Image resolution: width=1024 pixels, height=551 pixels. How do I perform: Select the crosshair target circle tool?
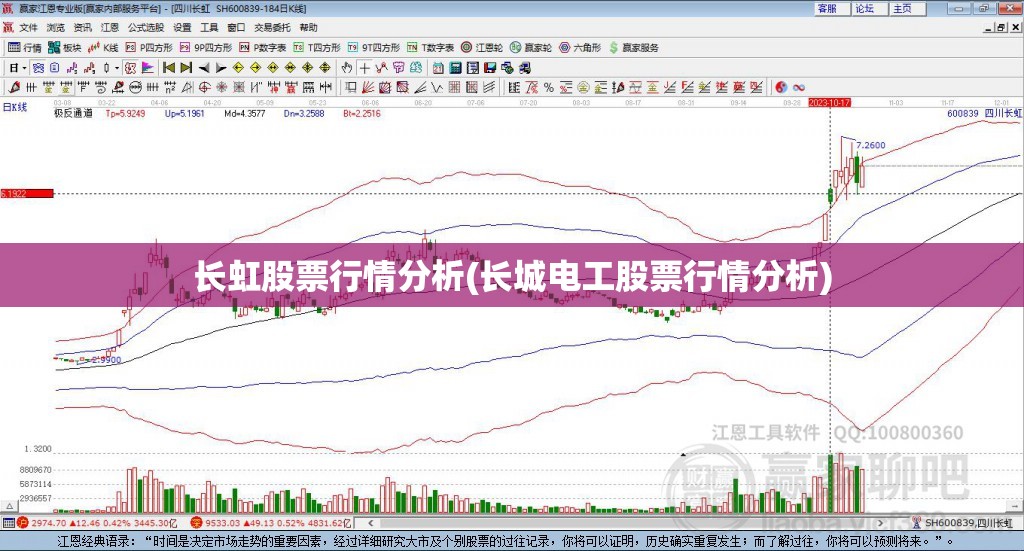[204, 87]
